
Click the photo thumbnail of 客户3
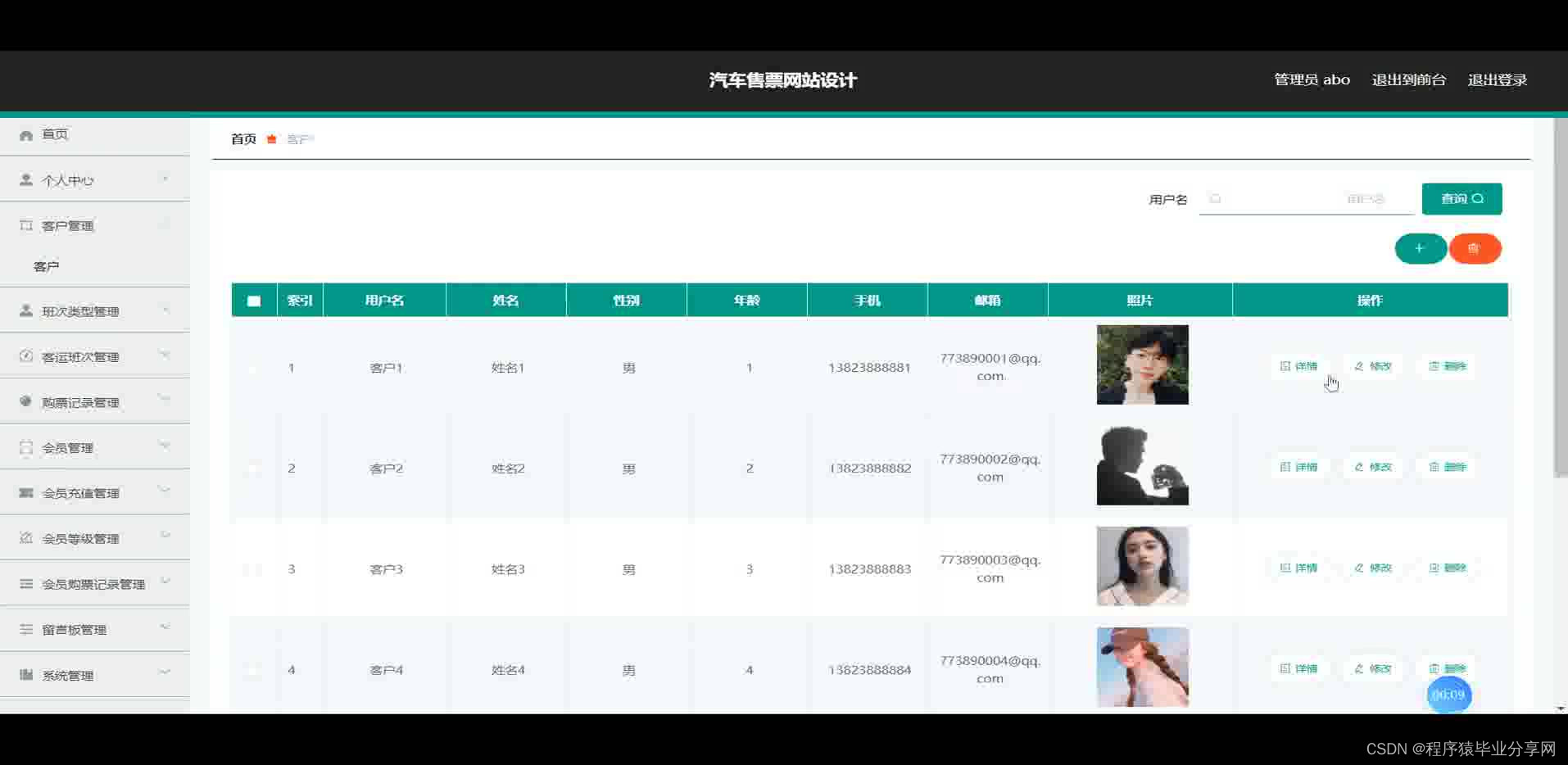click(1143, 566)
